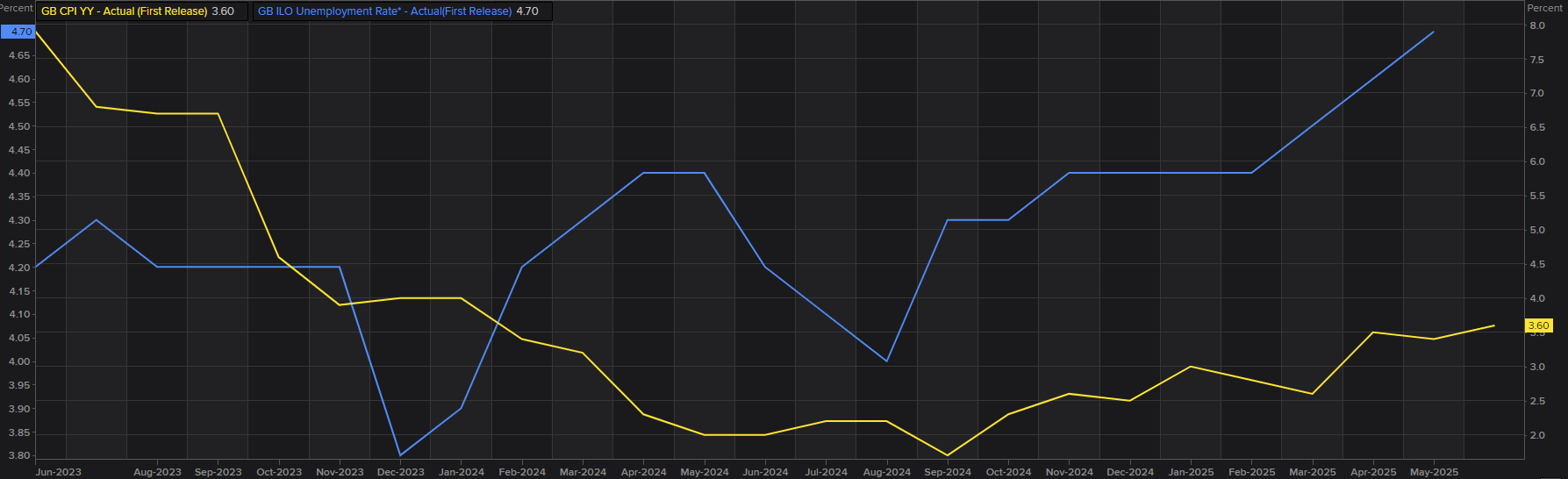Viewport: 1568px width, 479px height.
Task: Click unemployment line's trough at Aug-2024
Action: tap(887, 361)
